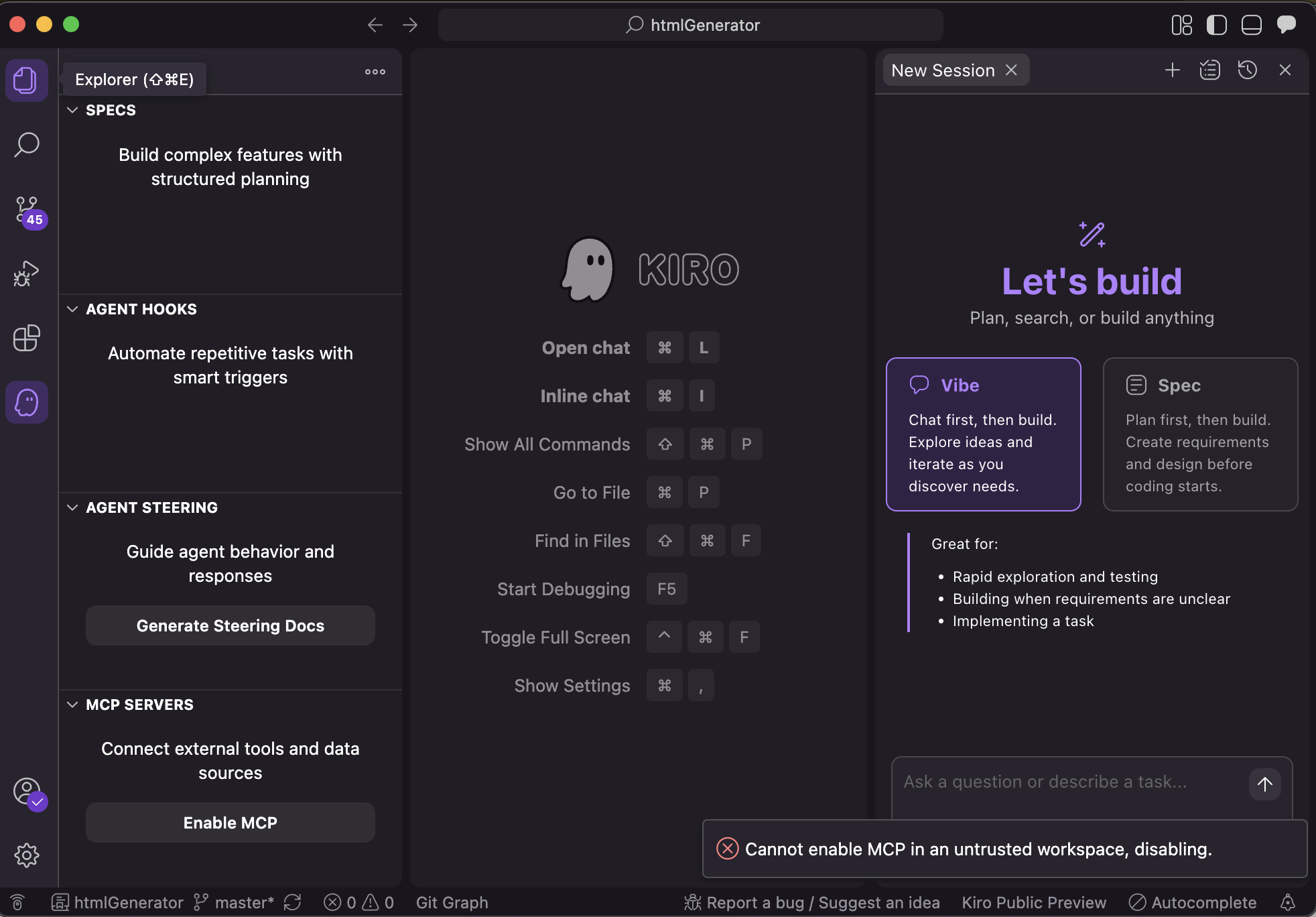1316x917 pixels.
Task: Open the htmlGenerator command center search
Action: point(691,25)
